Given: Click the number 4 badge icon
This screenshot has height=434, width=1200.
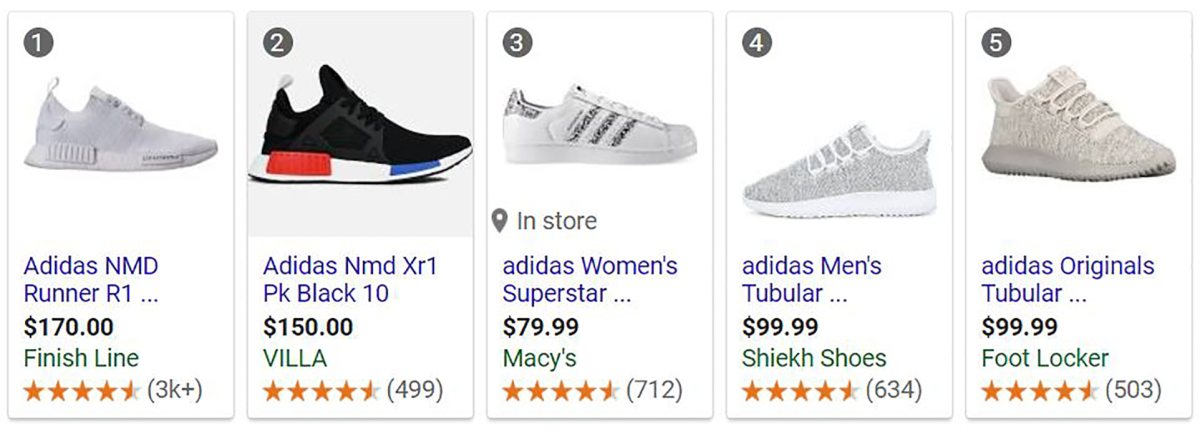Looking at the screenshot, I should click(757, 42).
